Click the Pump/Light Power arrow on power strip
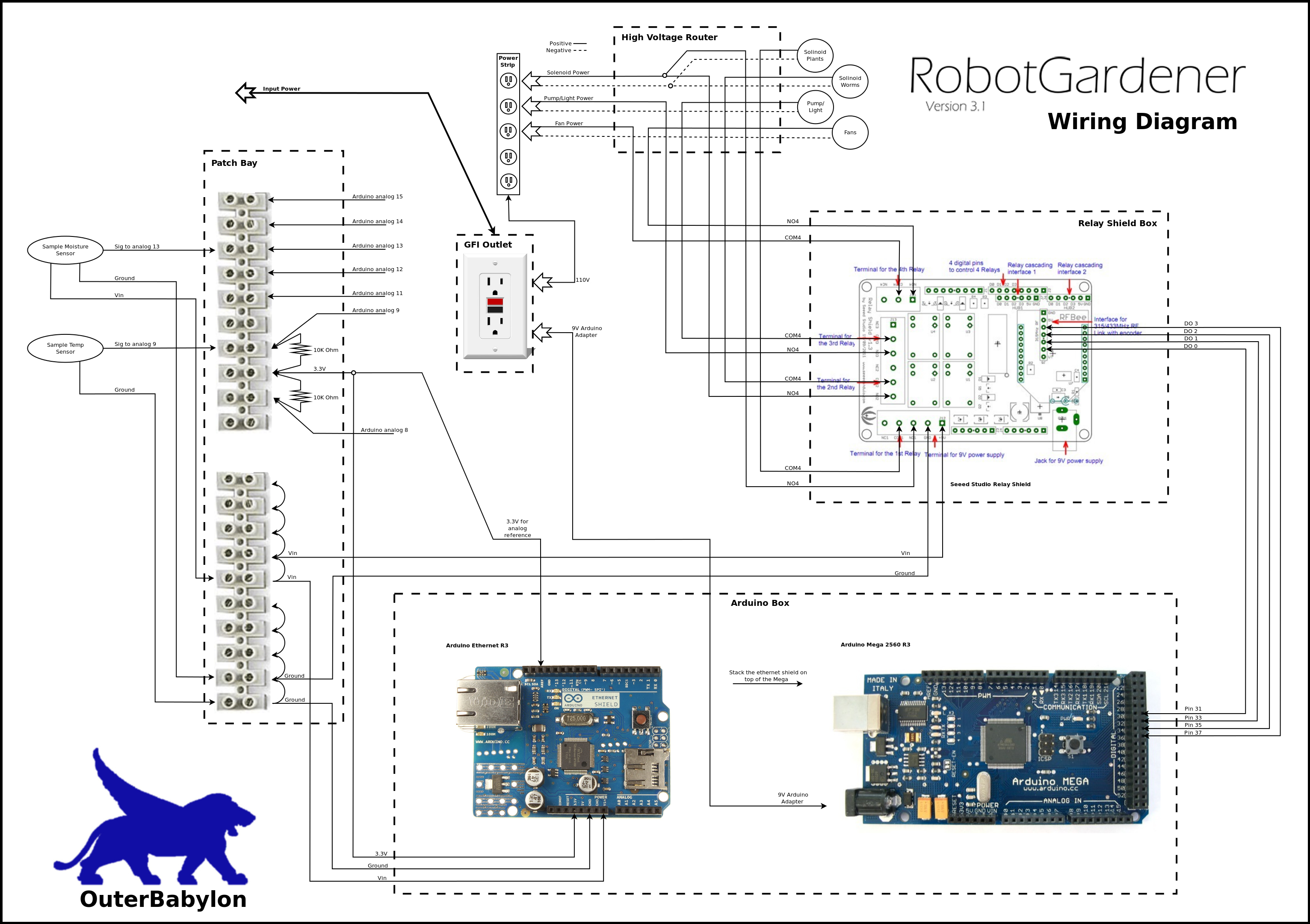The image size is (1310, 924). 532,106
